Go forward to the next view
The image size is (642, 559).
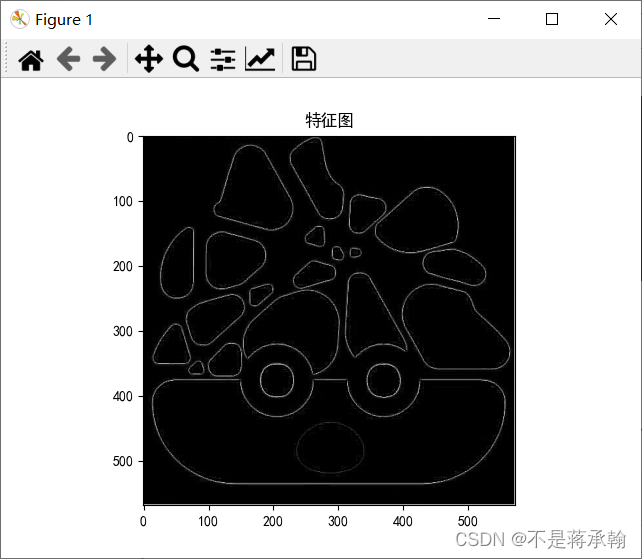[x=104, y=59]
